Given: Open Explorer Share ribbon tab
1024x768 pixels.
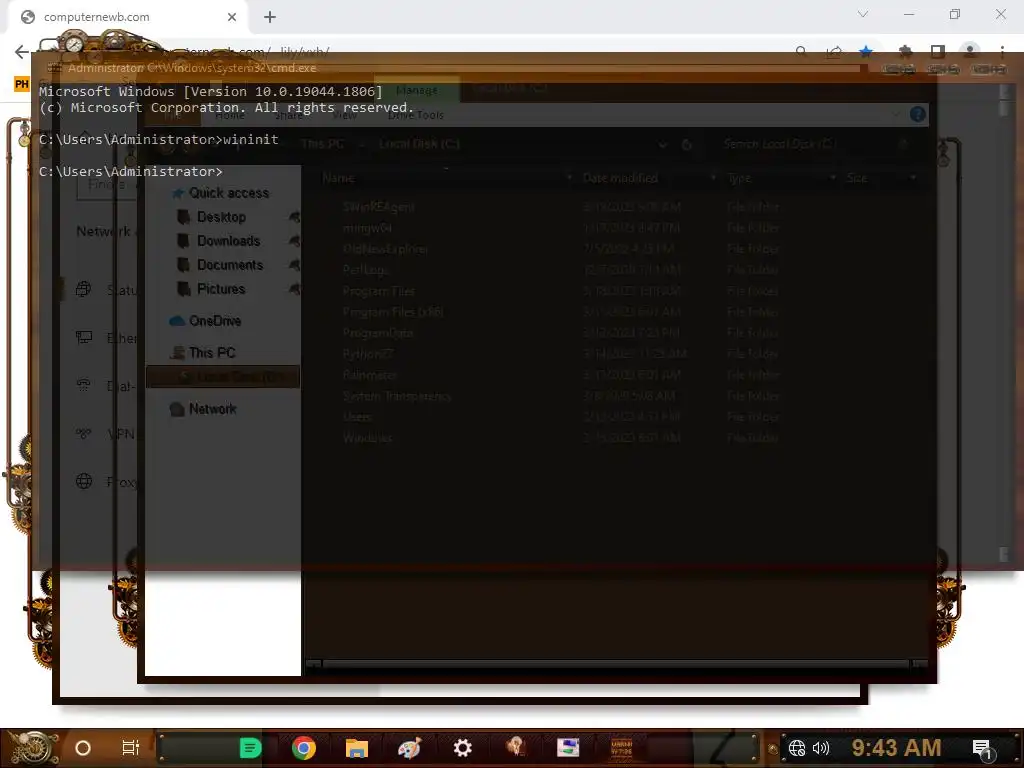Looking at the screenshot, I should 289,115.
